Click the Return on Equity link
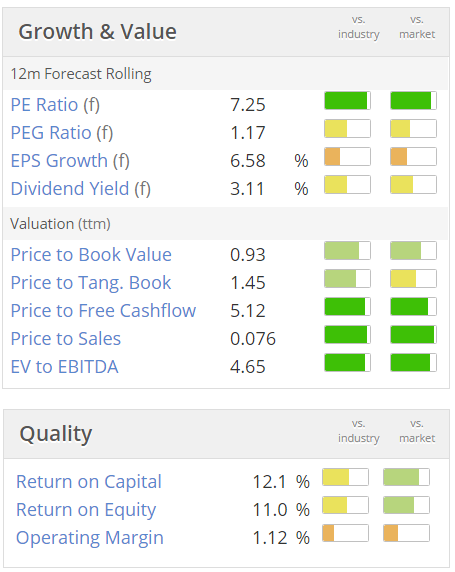Image resolution: width=455 pixels, height=572 pixels. (x=86, y=510)
